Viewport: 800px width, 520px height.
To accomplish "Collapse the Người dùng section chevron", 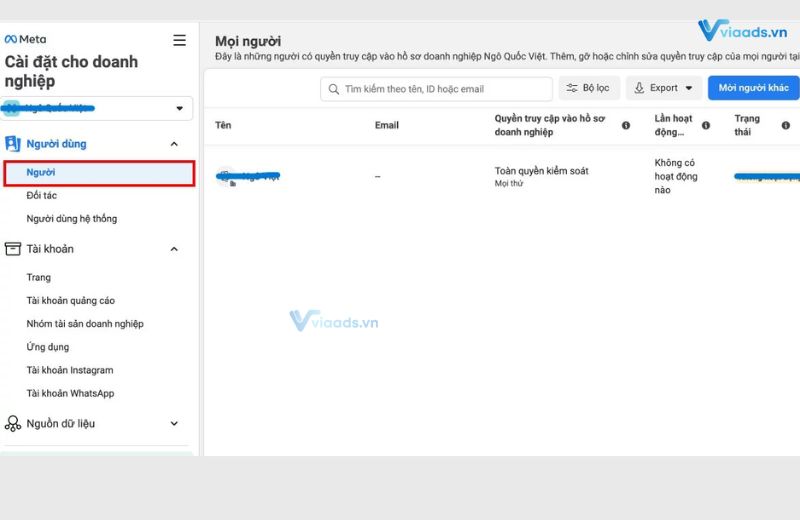I will (x=174, y=144).
